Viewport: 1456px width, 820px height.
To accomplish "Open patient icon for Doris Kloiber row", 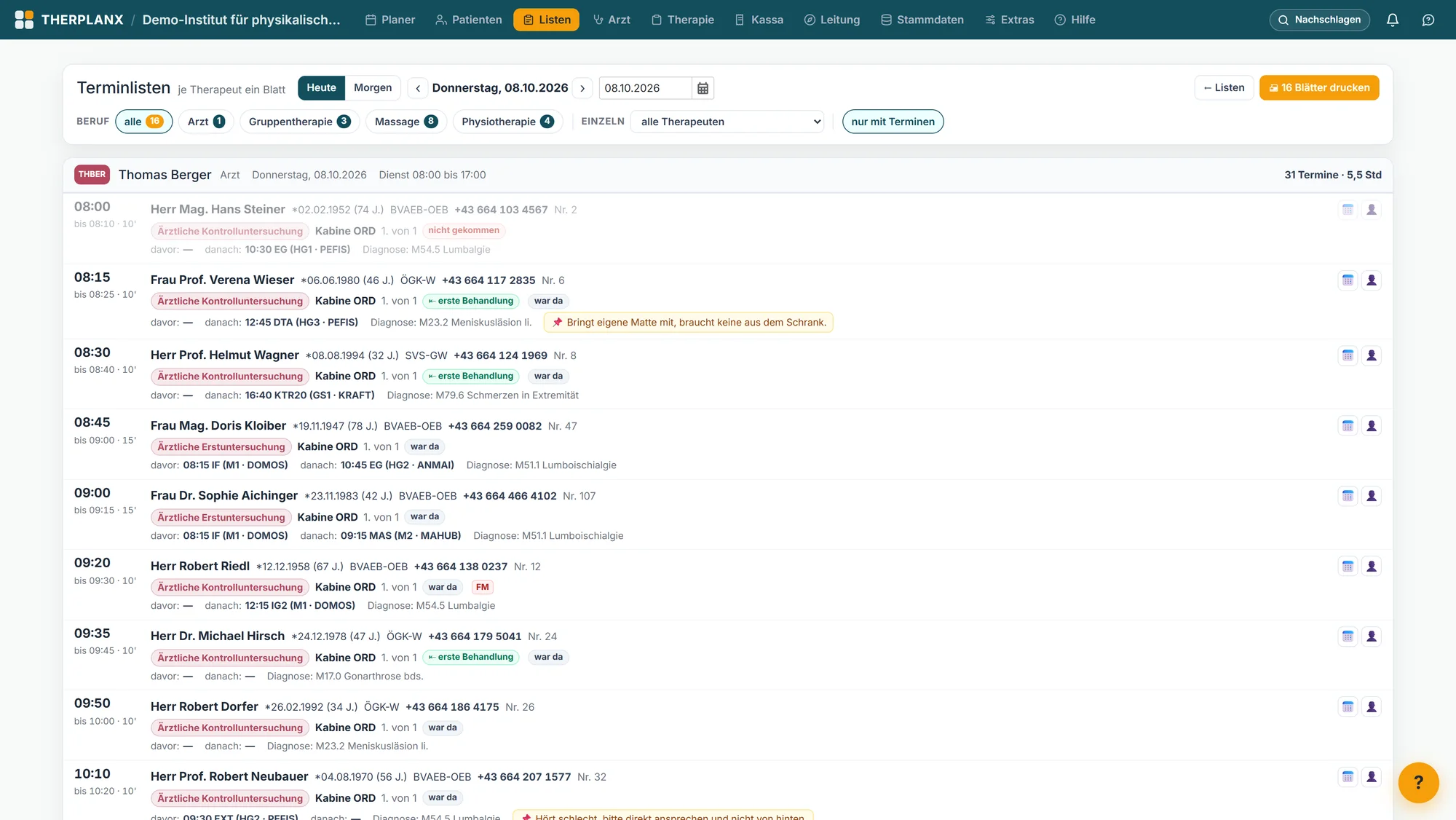I will pos(1371,426).
